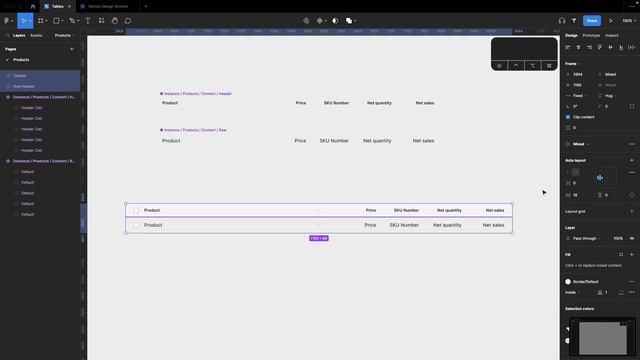The height and width of the screenshot is (360, 640).
Task: Click Align top icon
Action: 600,47
